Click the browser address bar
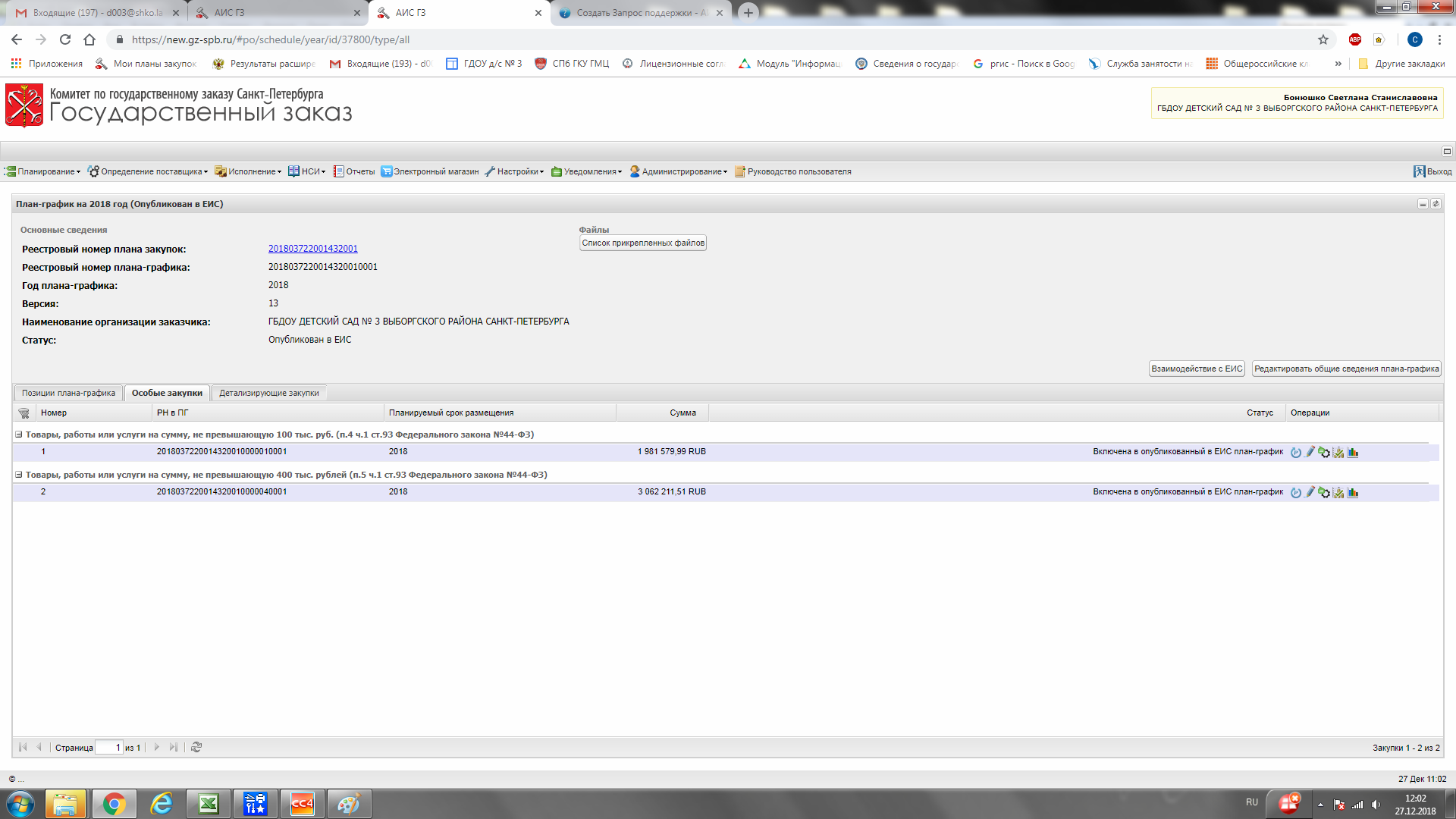 [x=713, y=39]
